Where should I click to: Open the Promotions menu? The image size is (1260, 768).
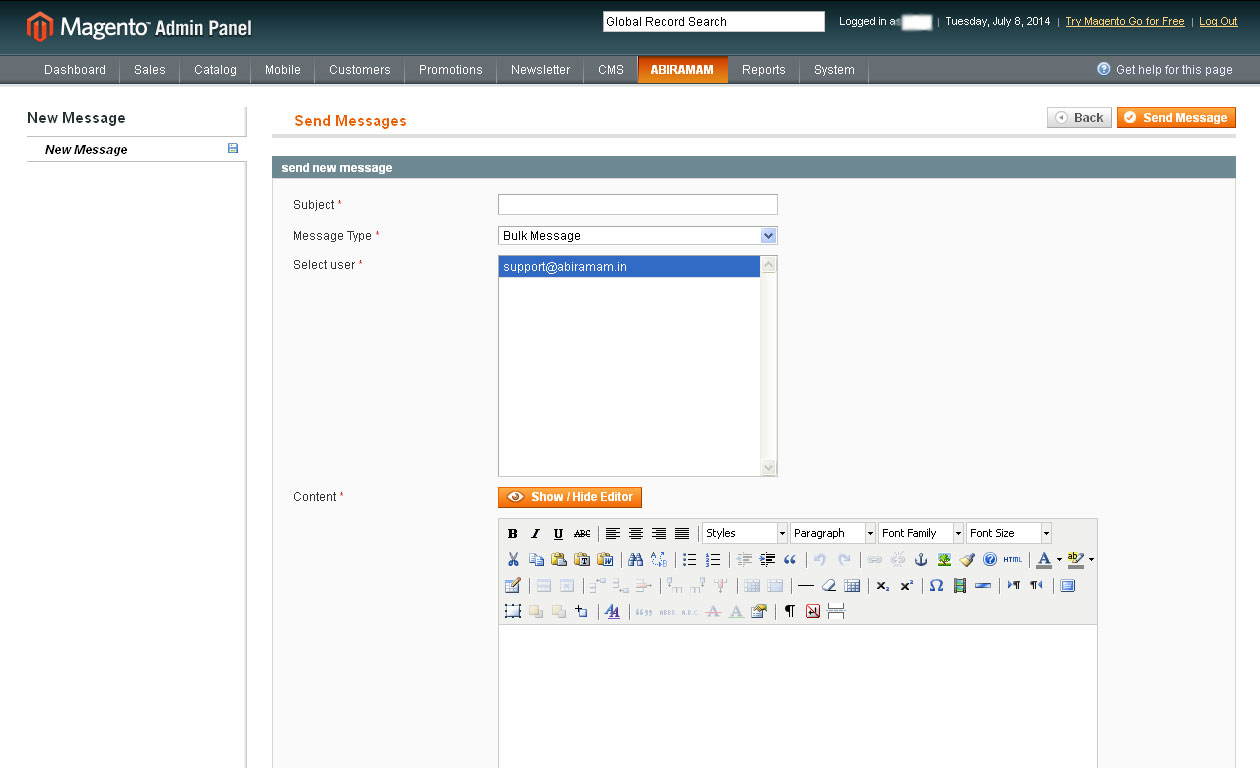451,70
